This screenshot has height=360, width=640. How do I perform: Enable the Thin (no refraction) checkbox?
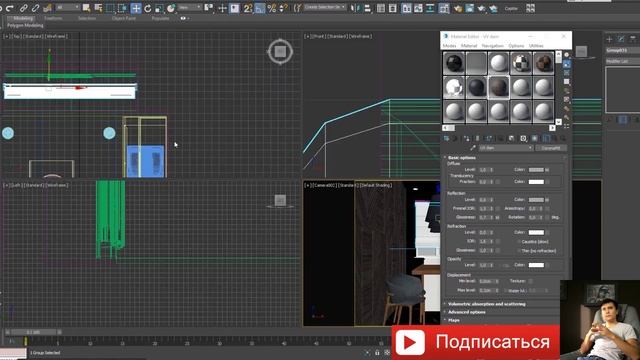(x=519, y=251)
